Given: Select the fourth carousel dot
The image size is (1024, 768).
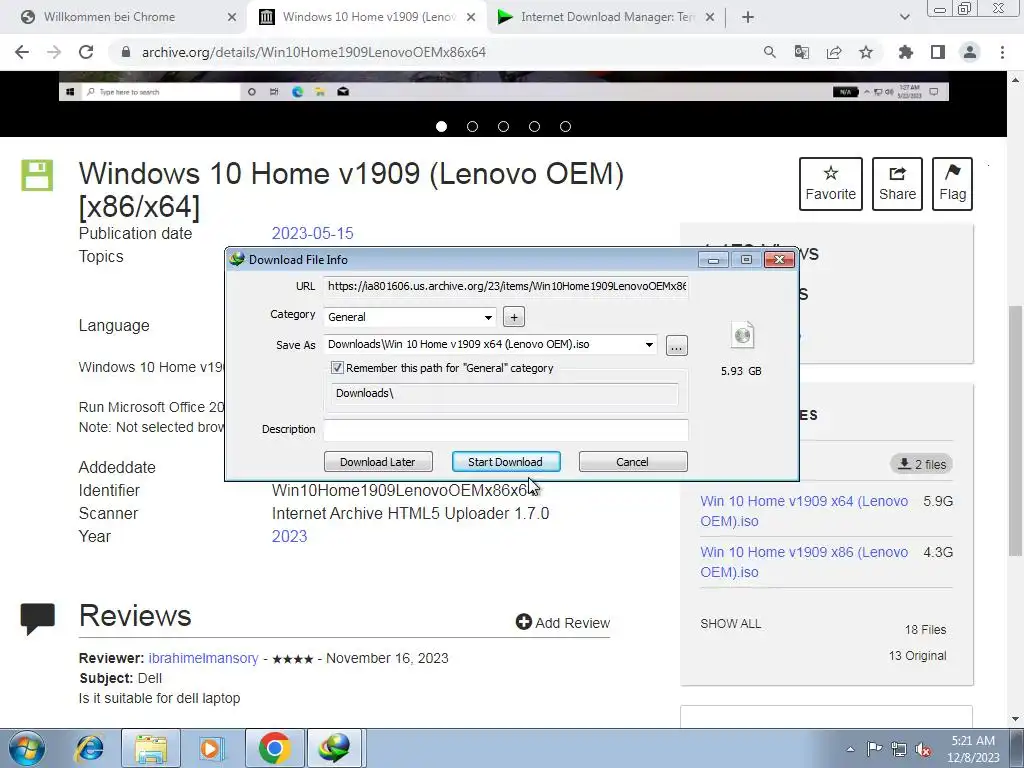Looking at the screenshot, I should click(534, 127).
